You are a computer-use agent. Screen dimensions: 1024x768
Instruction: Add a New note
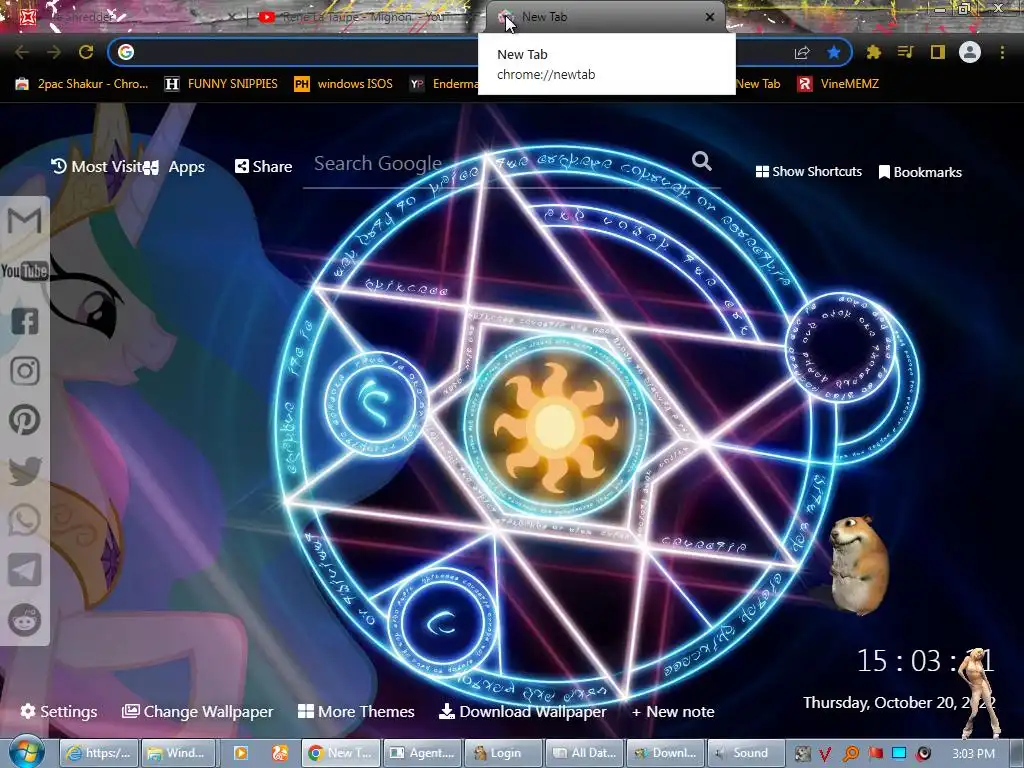[x=673, y=711]
